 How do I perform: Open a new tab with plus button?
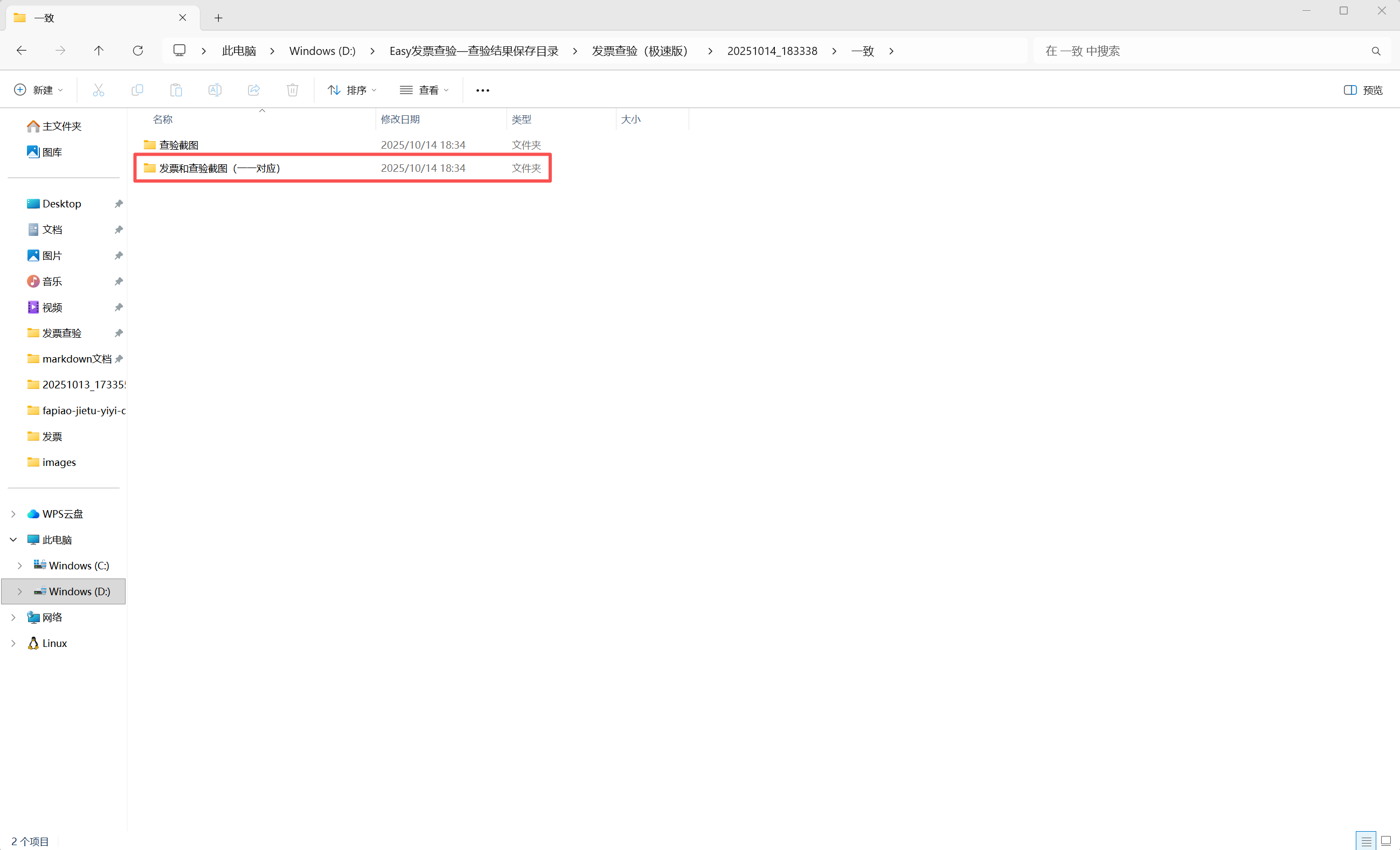(x=218, y=18)
